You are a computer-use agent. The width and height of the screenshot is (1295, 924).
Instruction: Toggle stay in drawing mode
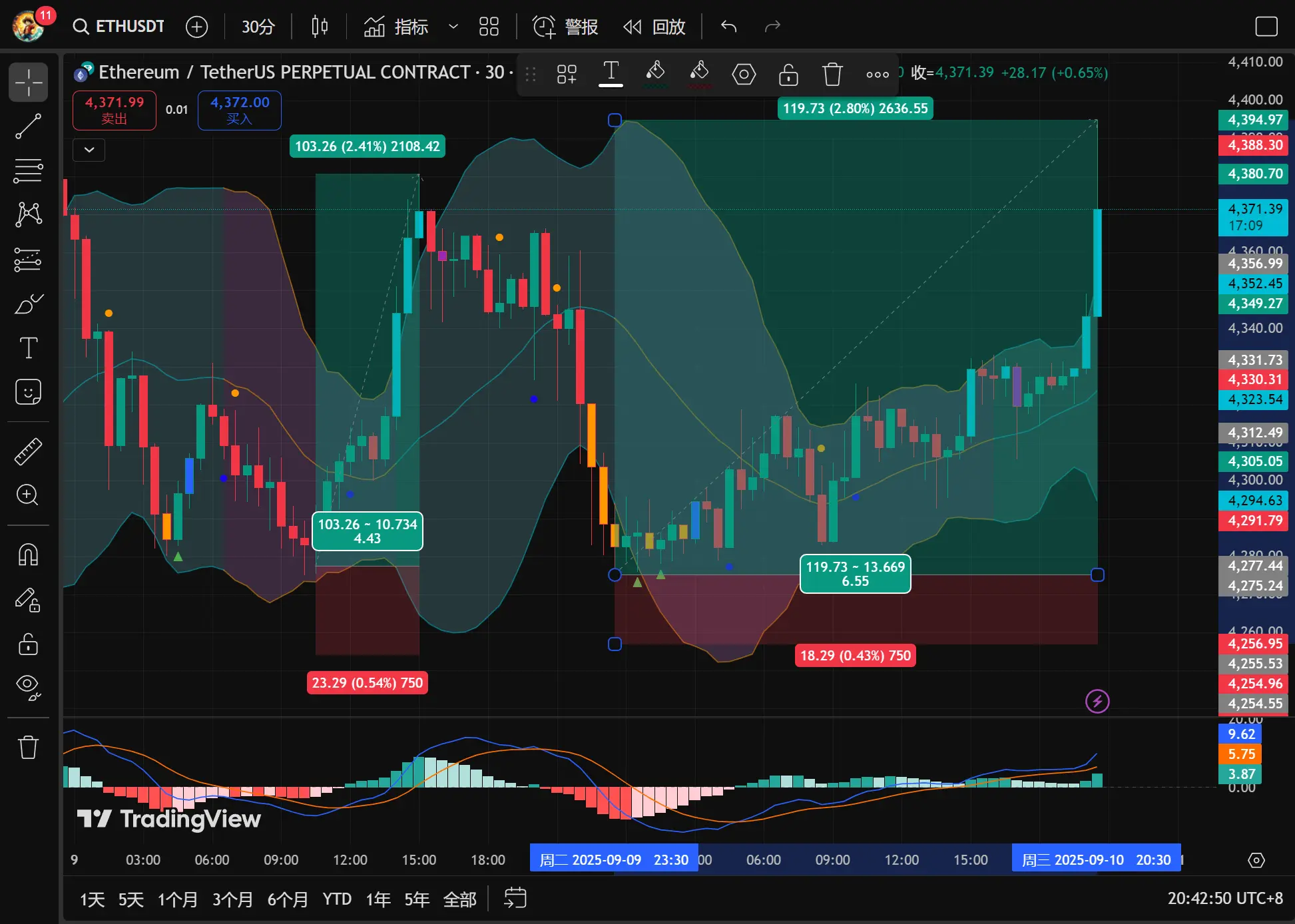point(28,600)
